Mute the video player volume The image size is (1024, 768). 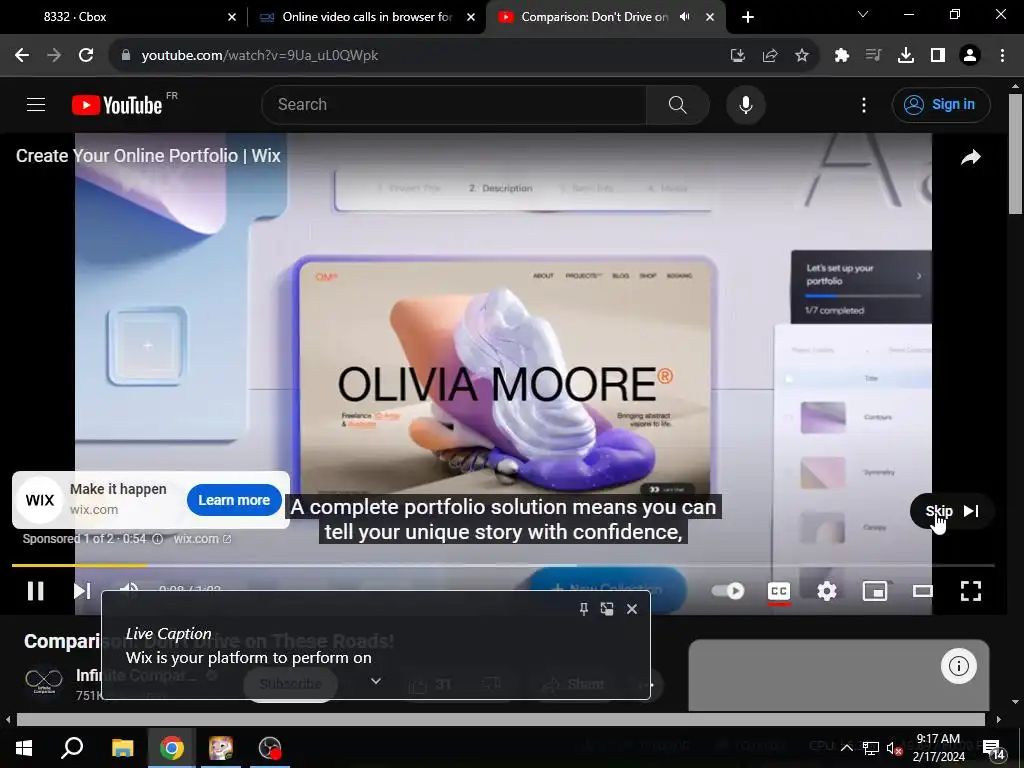[x=128, y=590]
